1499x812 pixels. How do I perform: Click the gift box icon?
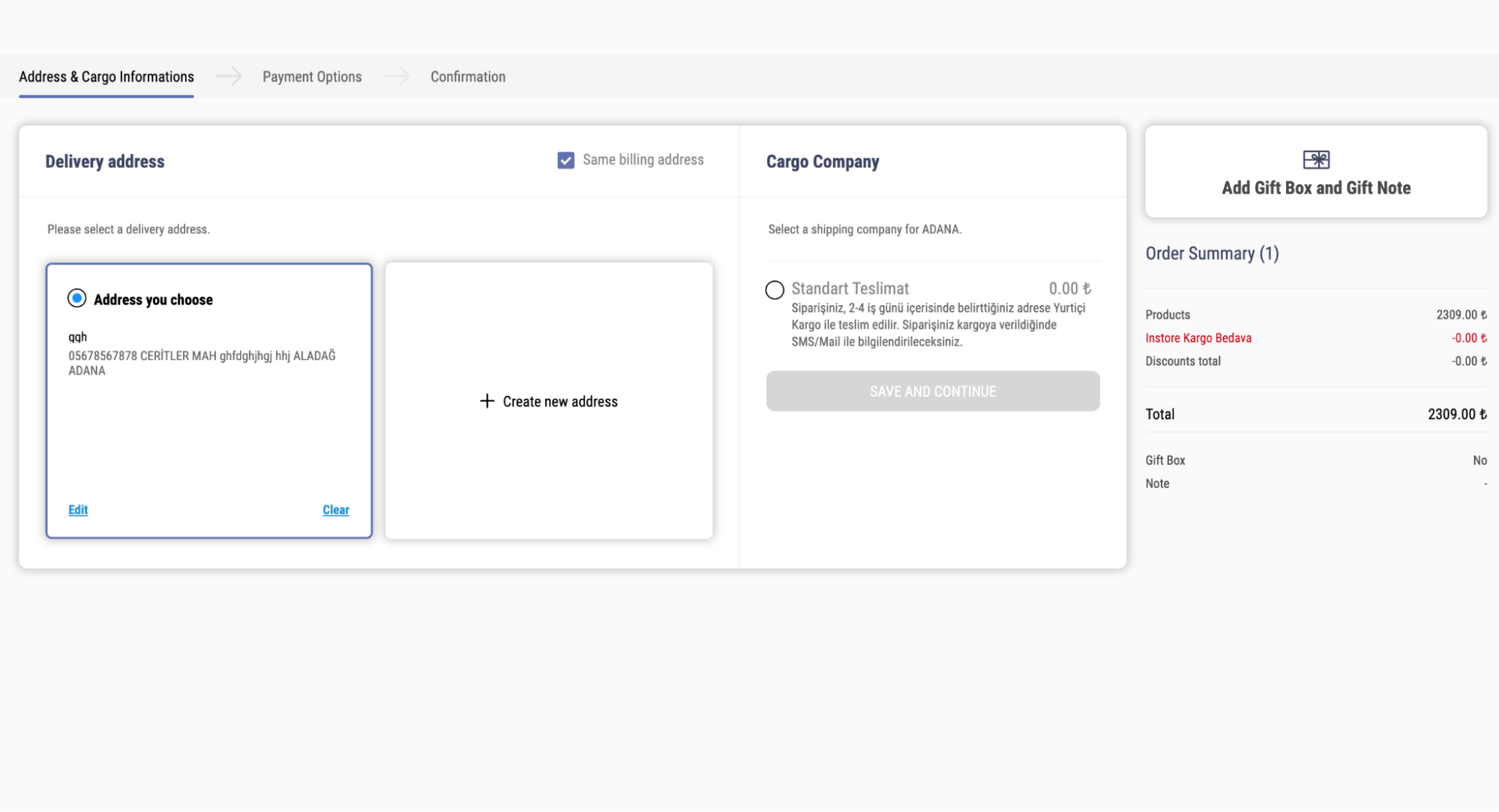coord(1316,159)
